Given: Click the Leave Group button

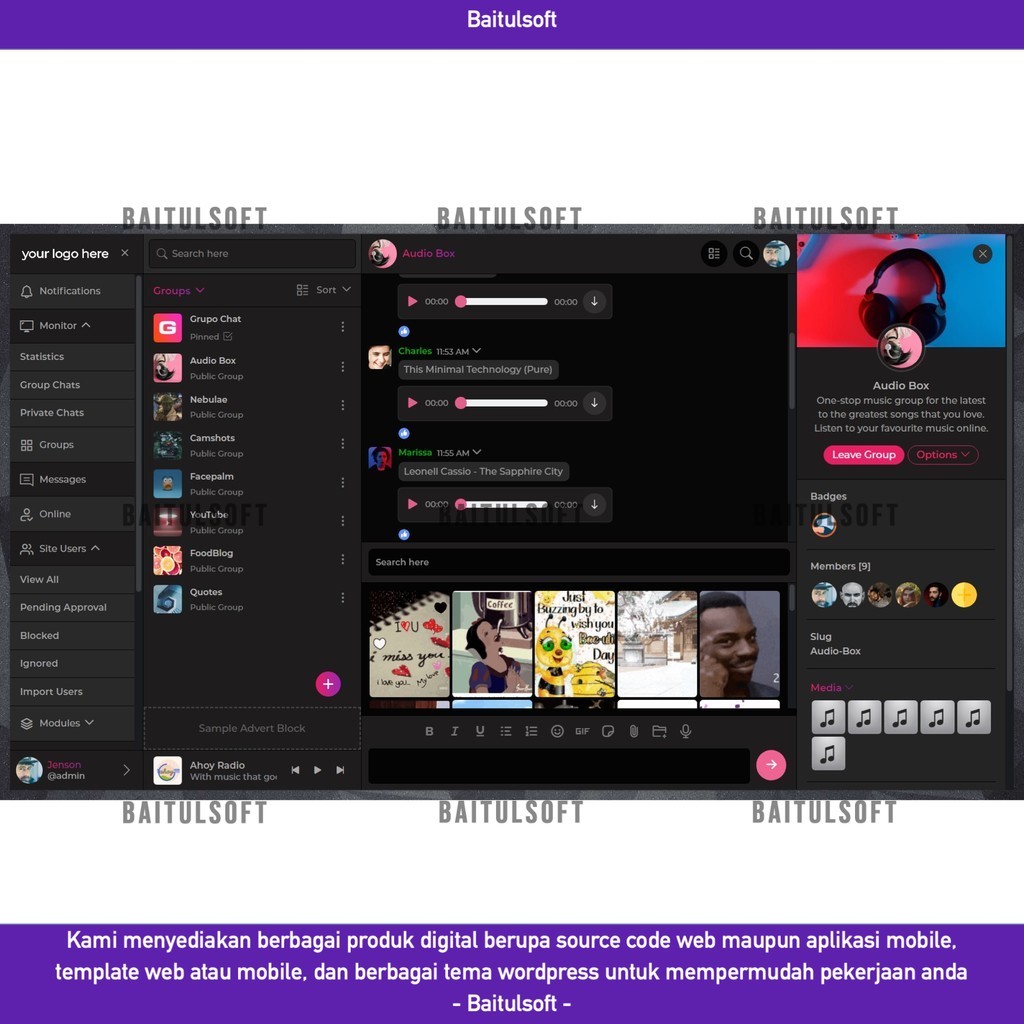Looking at the screenshot, I should 863,455.
